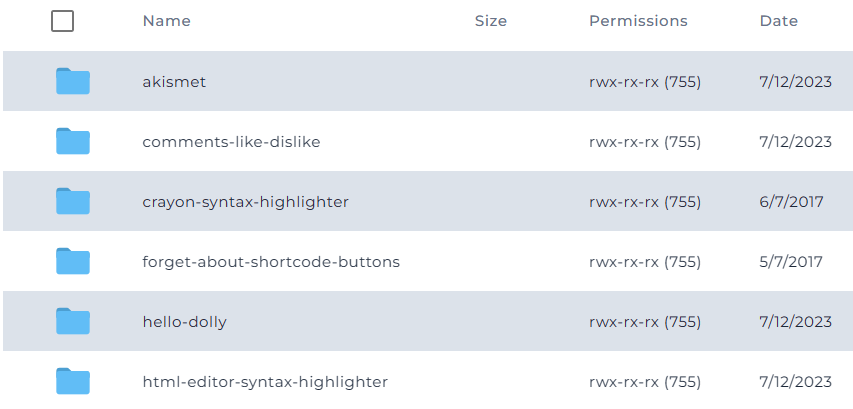Toggle the select-all checkbox in header
Screen dimensions: 853x409
[62, 21]
